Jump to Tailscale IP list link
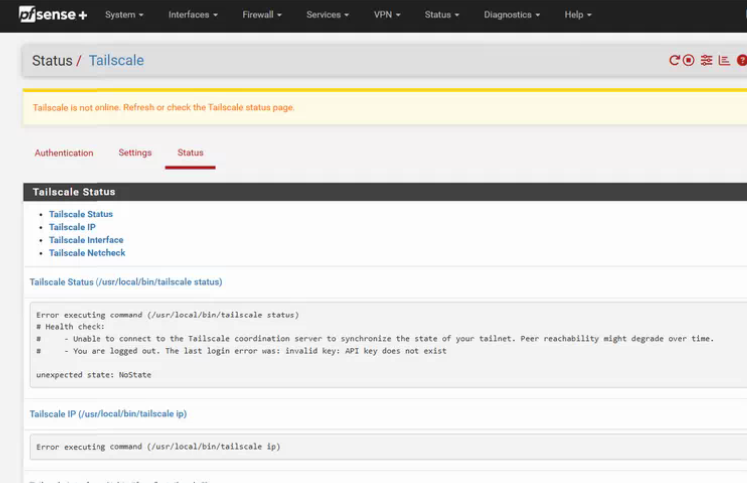 72,227
